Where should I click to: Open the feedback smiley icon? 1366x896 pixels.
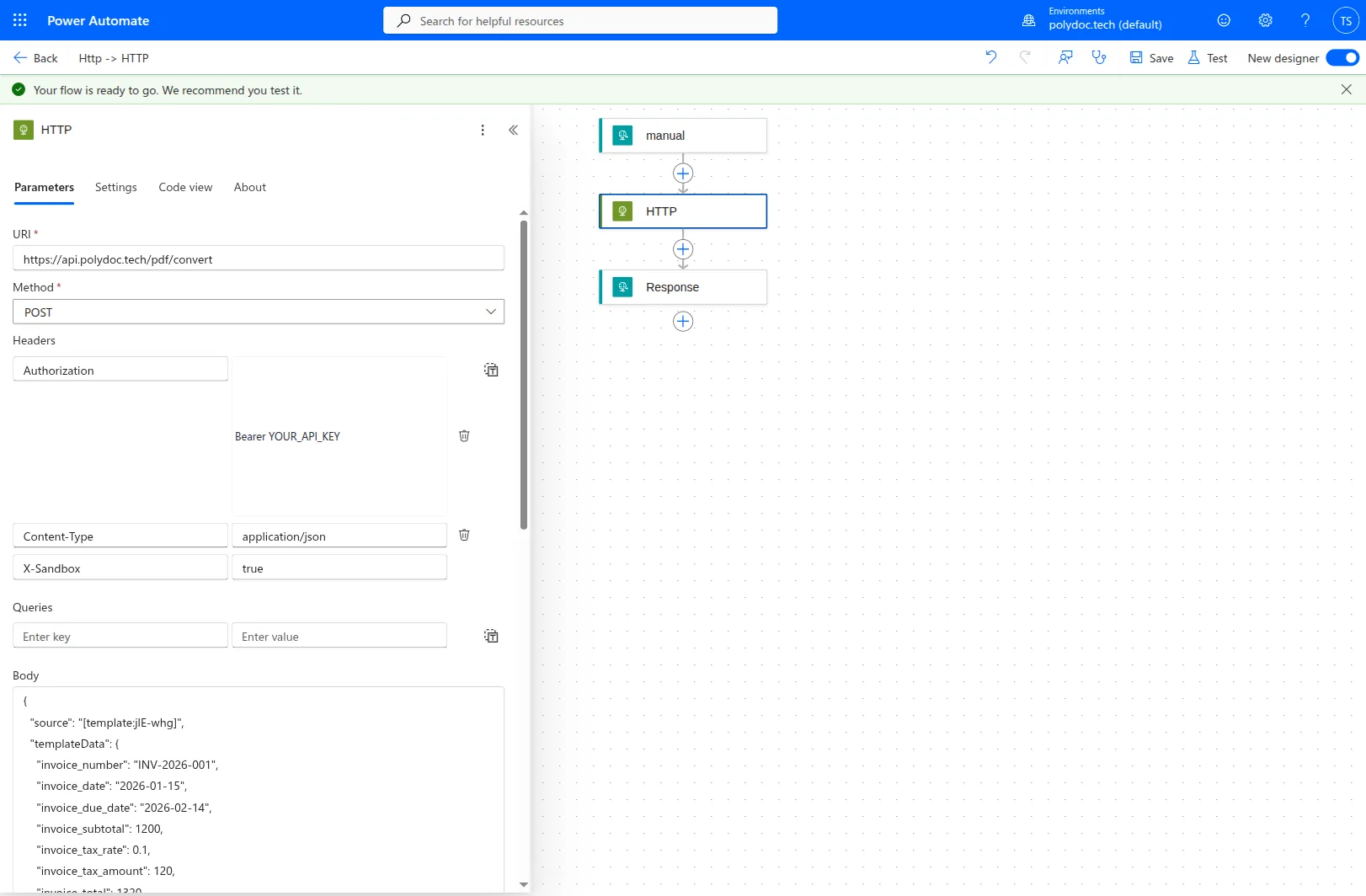(1224, 20)
